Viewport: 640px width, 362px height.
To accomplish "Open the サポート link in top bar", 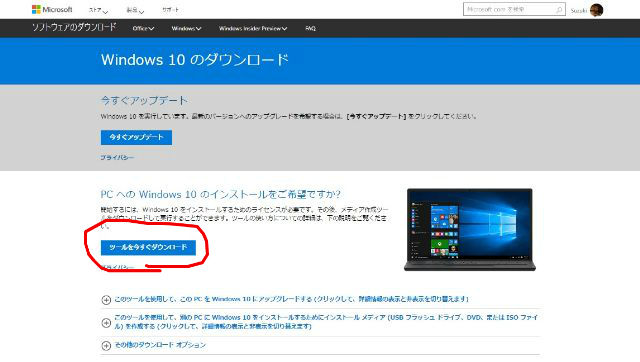I will point(170,10).
